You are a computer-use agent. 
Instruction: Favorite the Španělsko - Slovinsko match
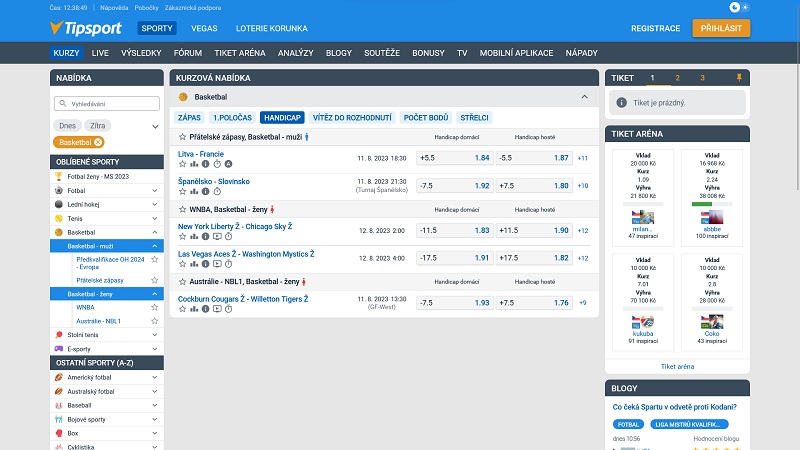point(182,191)
